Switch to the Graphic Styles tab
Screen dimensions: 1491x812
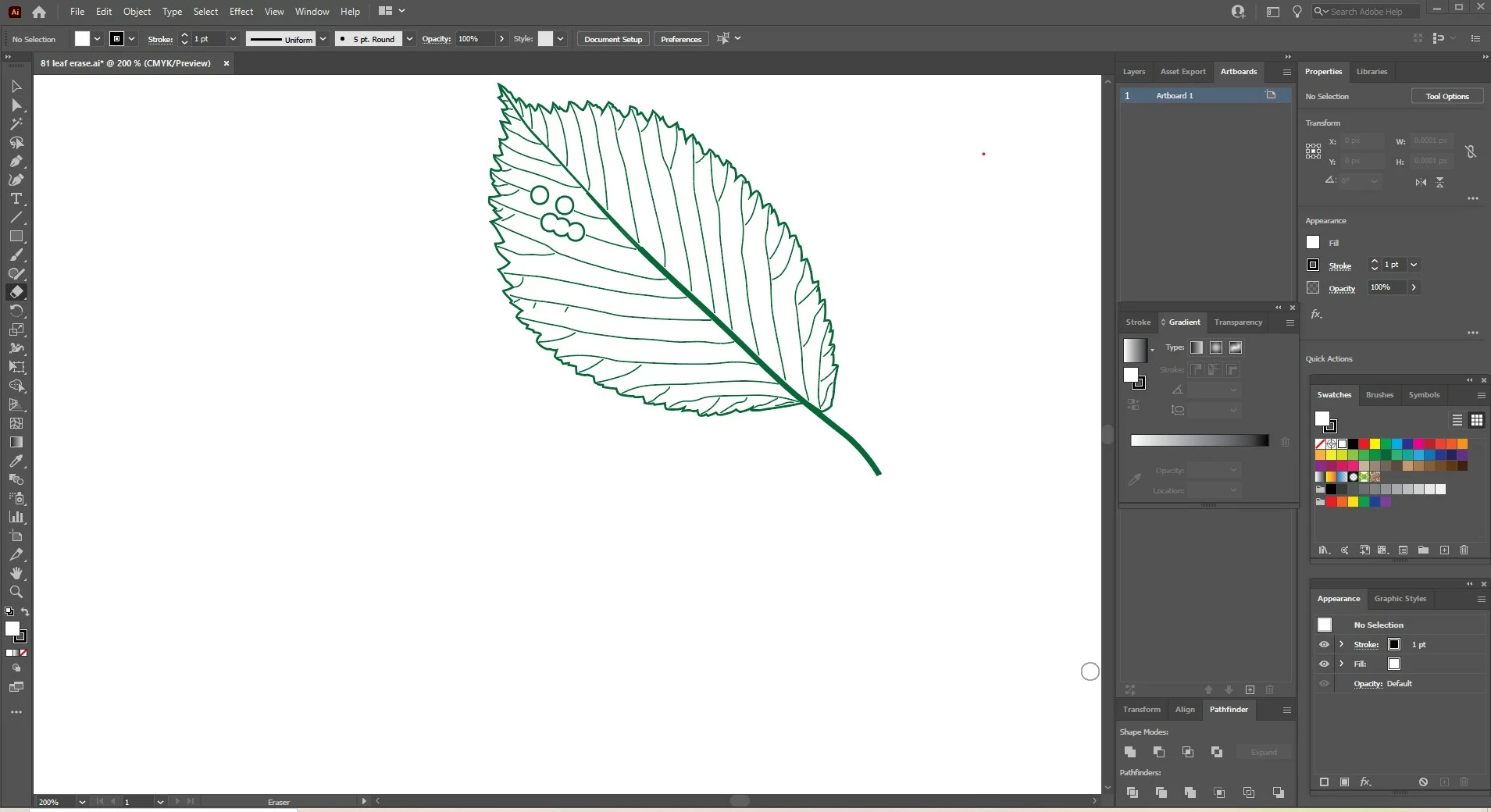[x=1400, y=599]
